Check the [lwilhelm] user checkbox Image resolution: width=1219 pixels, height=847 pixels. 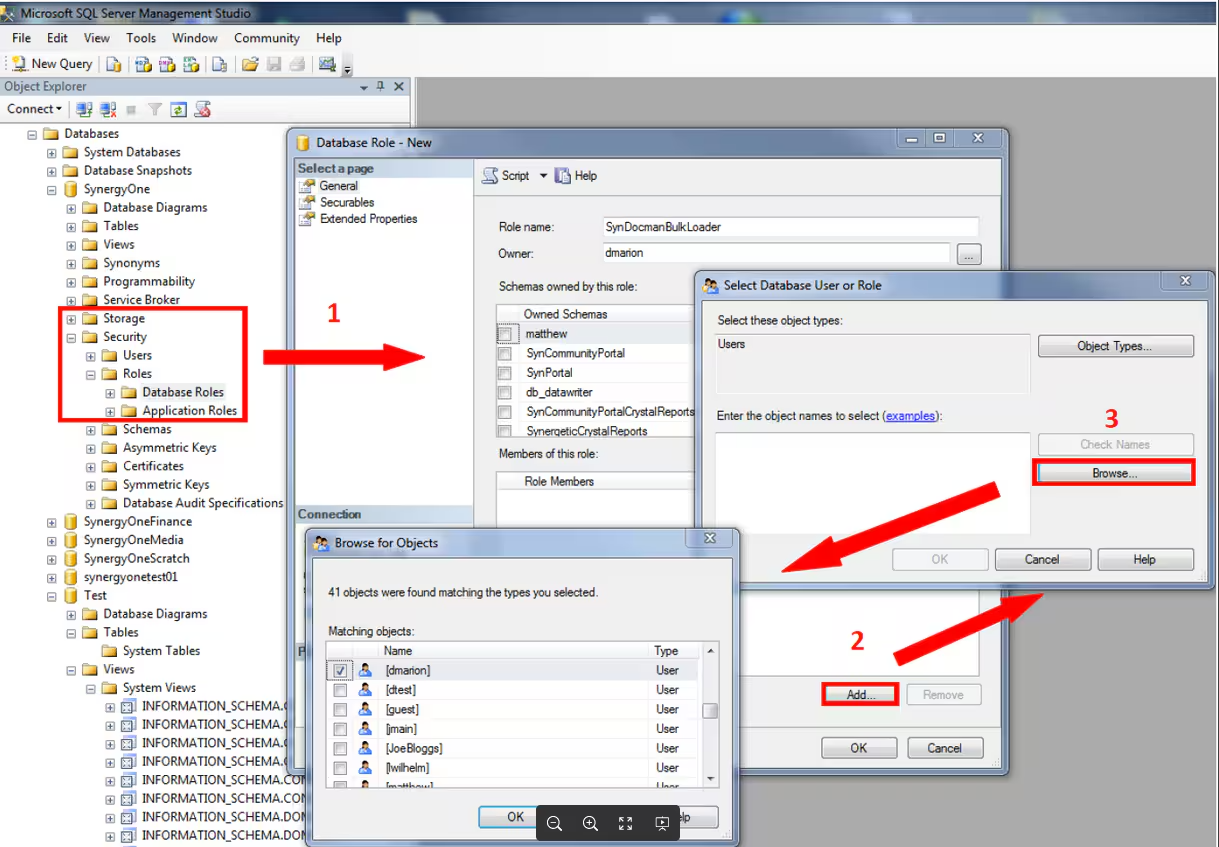pos(341,768)
